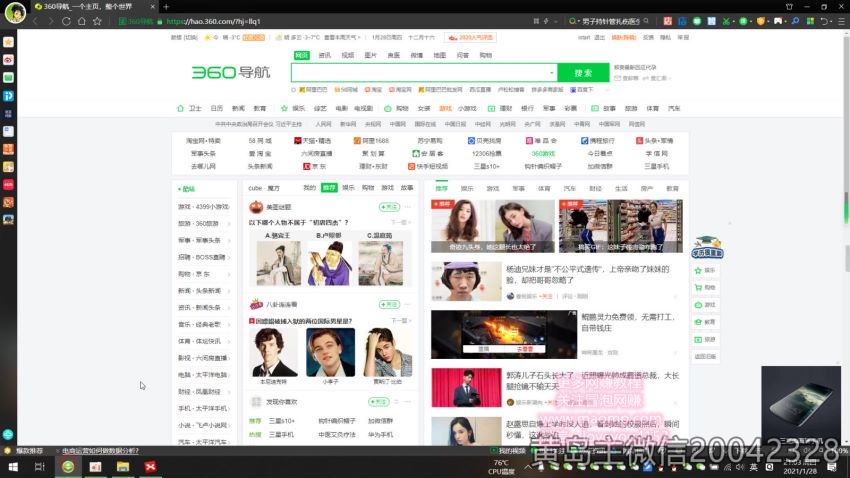Open a new tab with the plus icon
The image size is (850, 478).
coord(166,7)
